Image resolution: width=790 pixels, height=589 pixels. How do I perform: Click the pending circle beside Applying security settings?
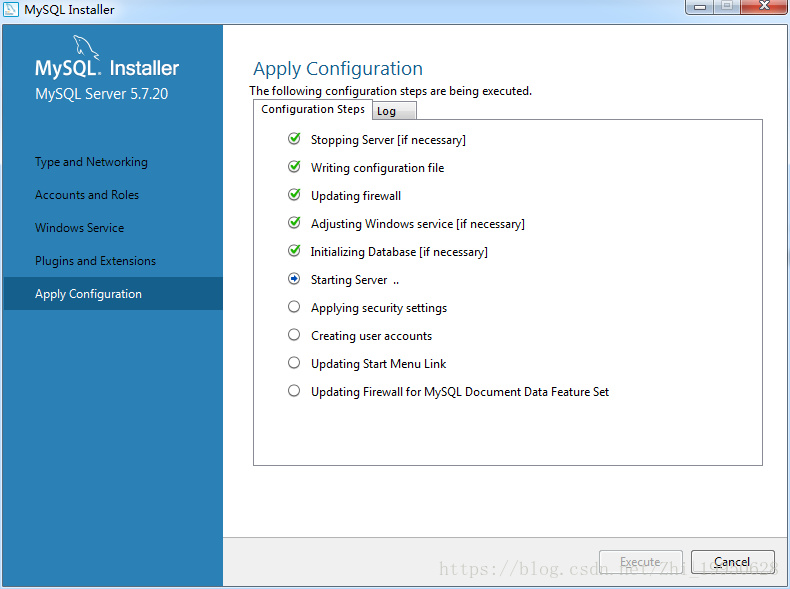[x=294, y=307]
